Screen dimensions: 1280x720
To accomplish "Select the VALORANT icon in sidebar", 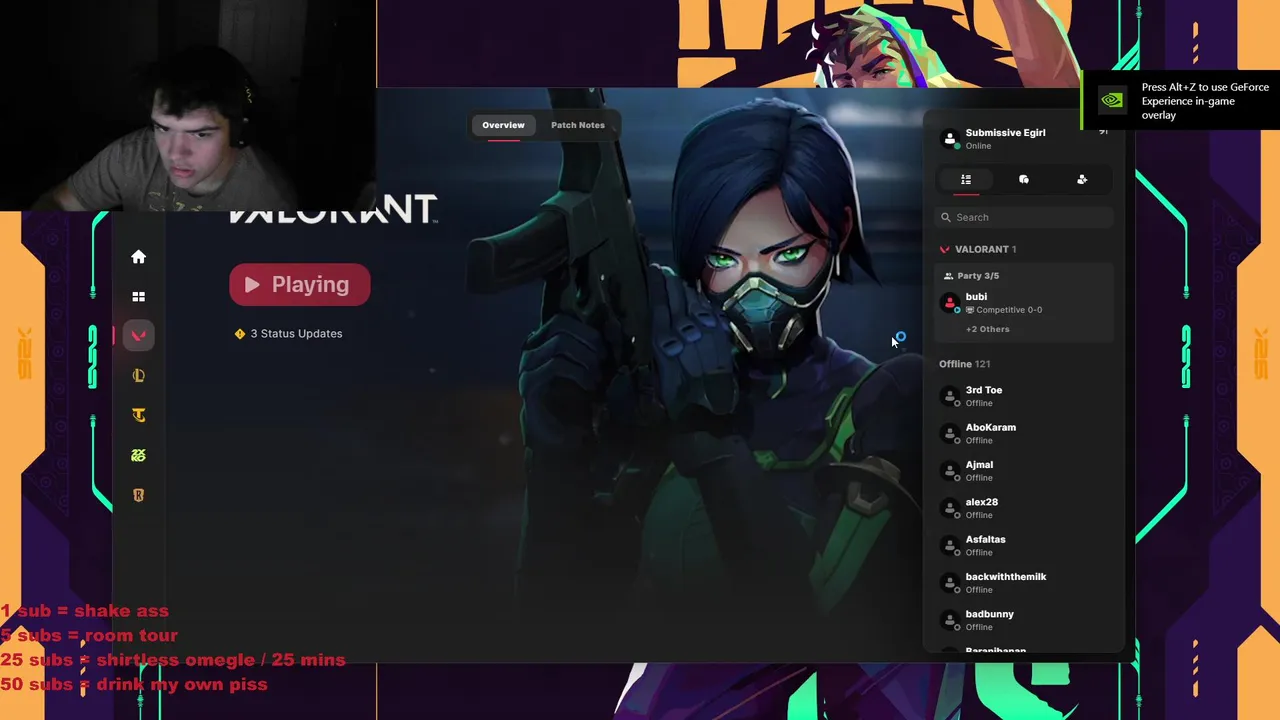I will point(139,335).
